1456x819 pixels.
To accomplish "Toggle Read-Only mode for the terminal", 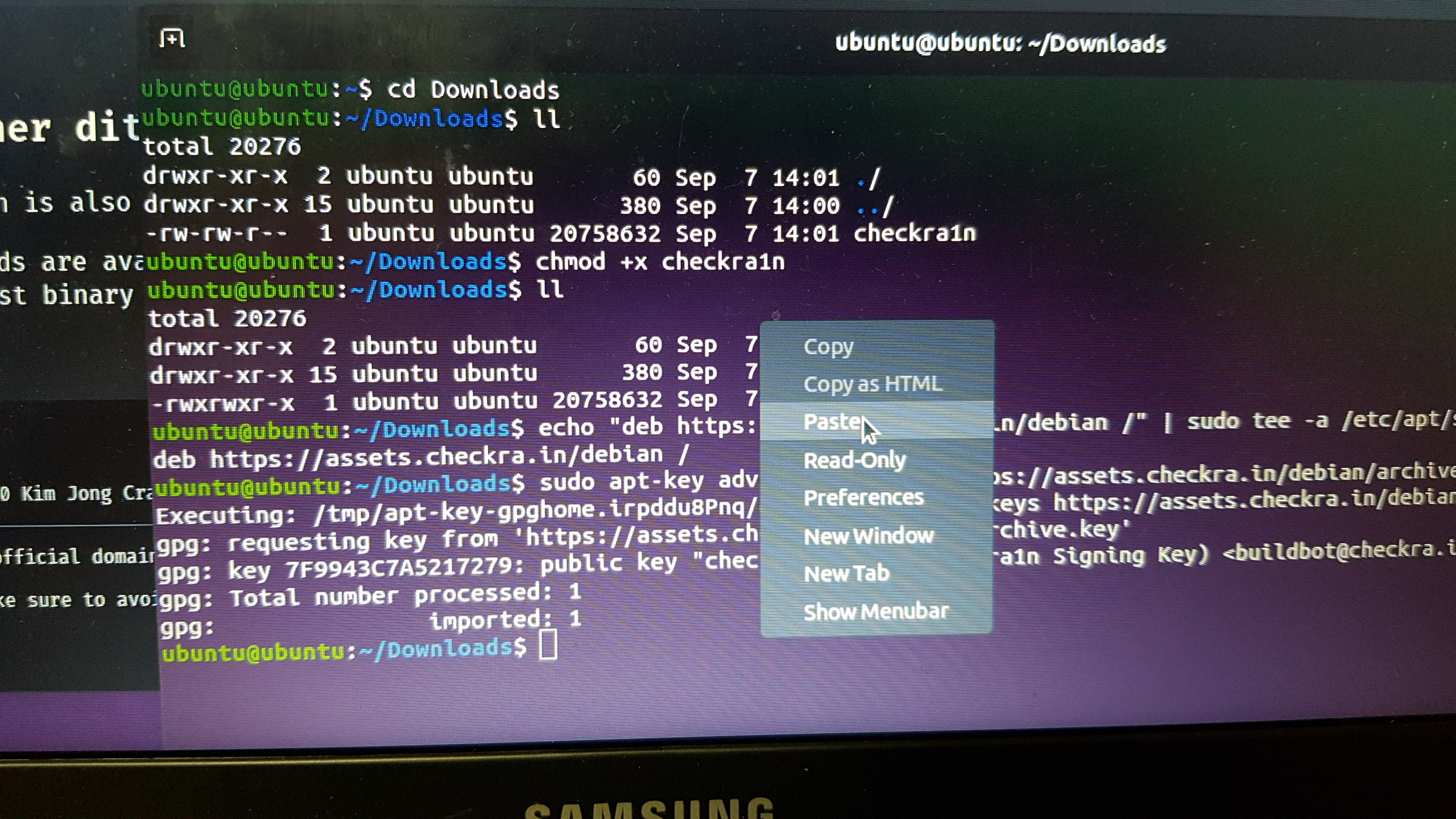I will pos(854,460).
